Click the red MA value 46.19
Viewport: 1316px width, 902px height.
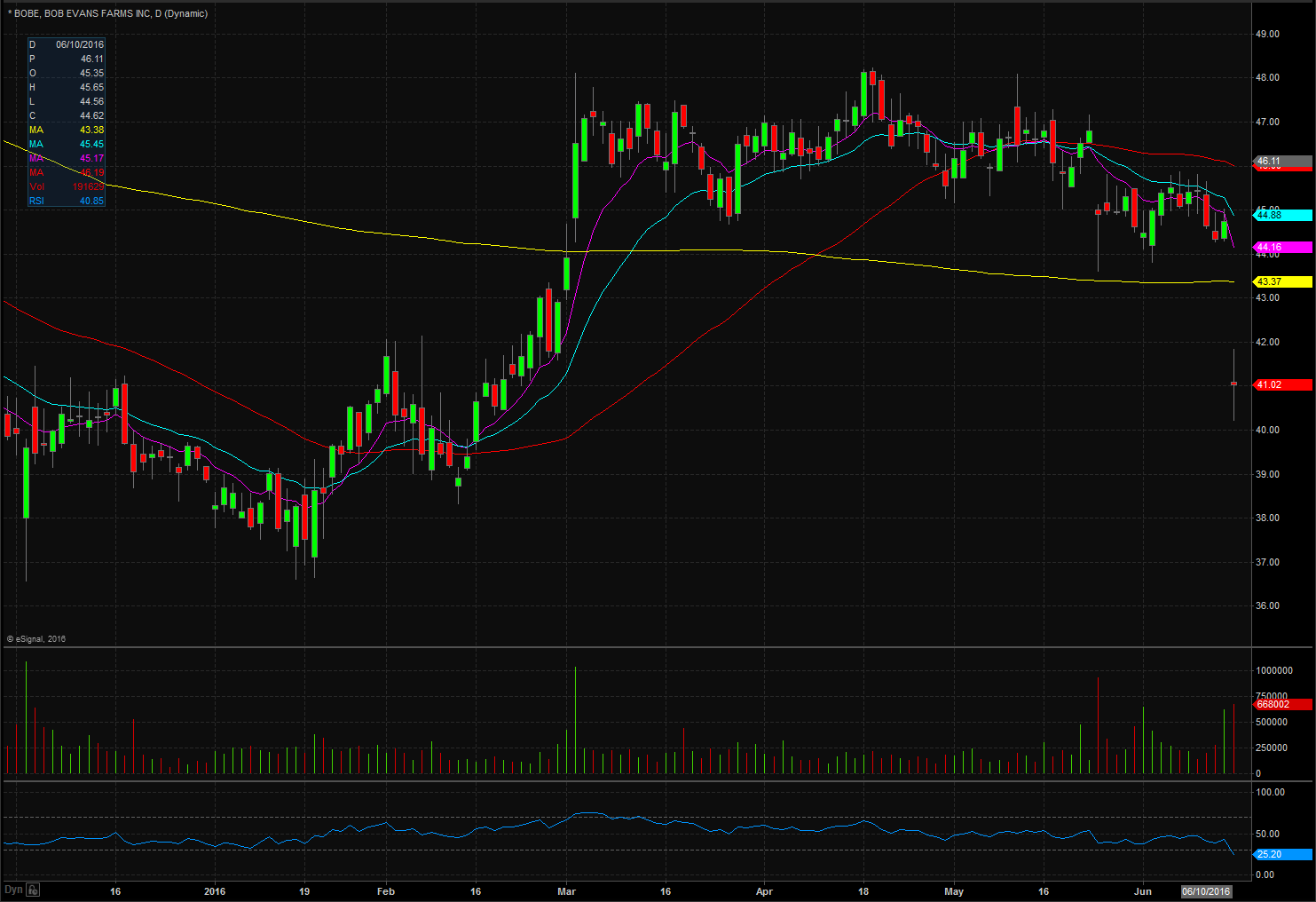92,172
